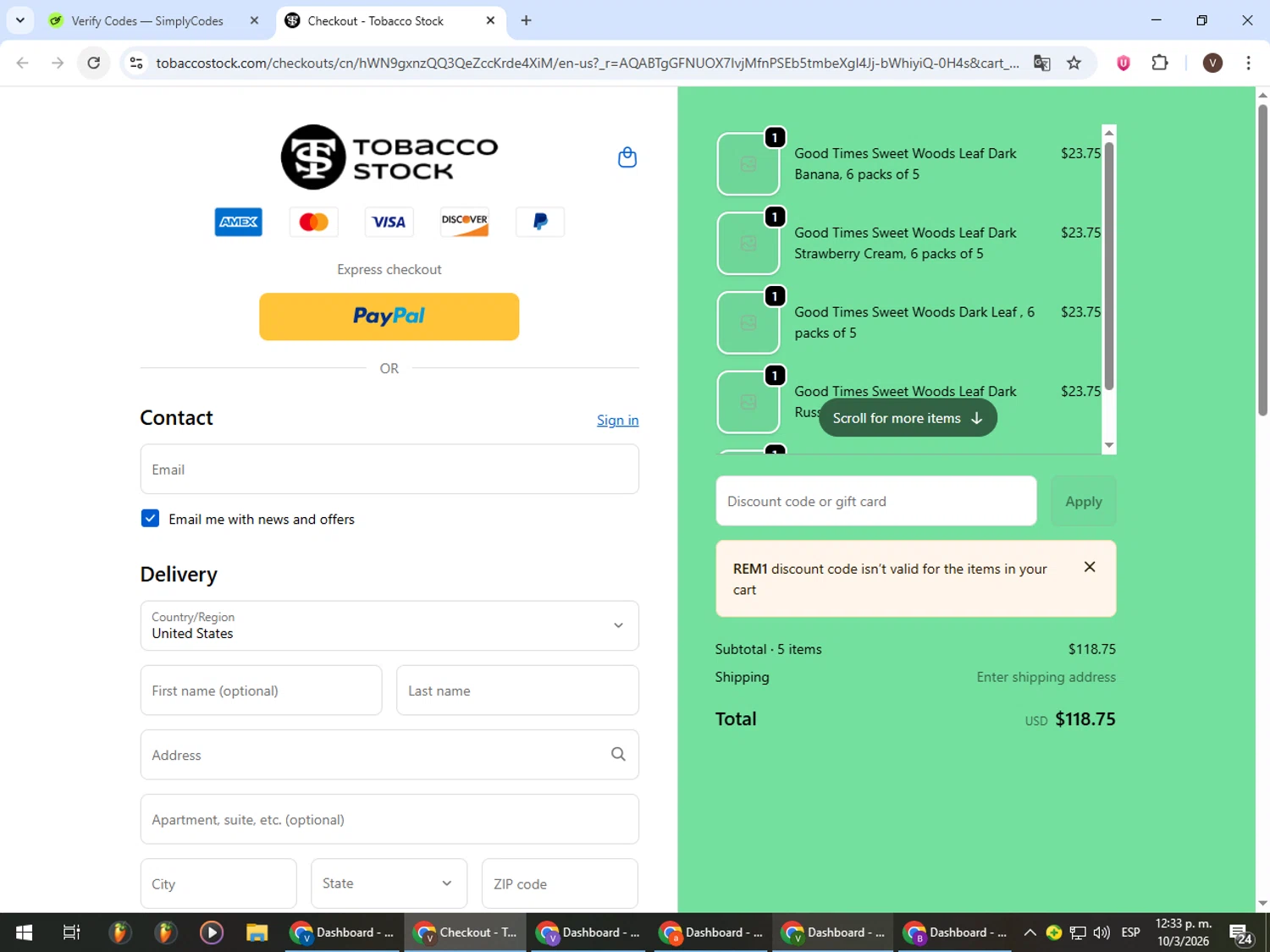Click the cart items list scrollbar
The width and height of the screenshot is (1270, 952).
pos(1108,267)
